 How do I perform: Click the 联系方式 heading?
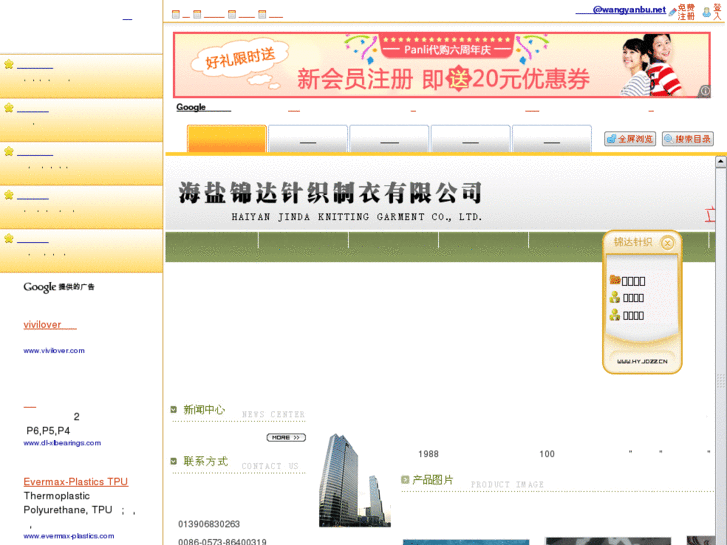(x=205, y=461)
